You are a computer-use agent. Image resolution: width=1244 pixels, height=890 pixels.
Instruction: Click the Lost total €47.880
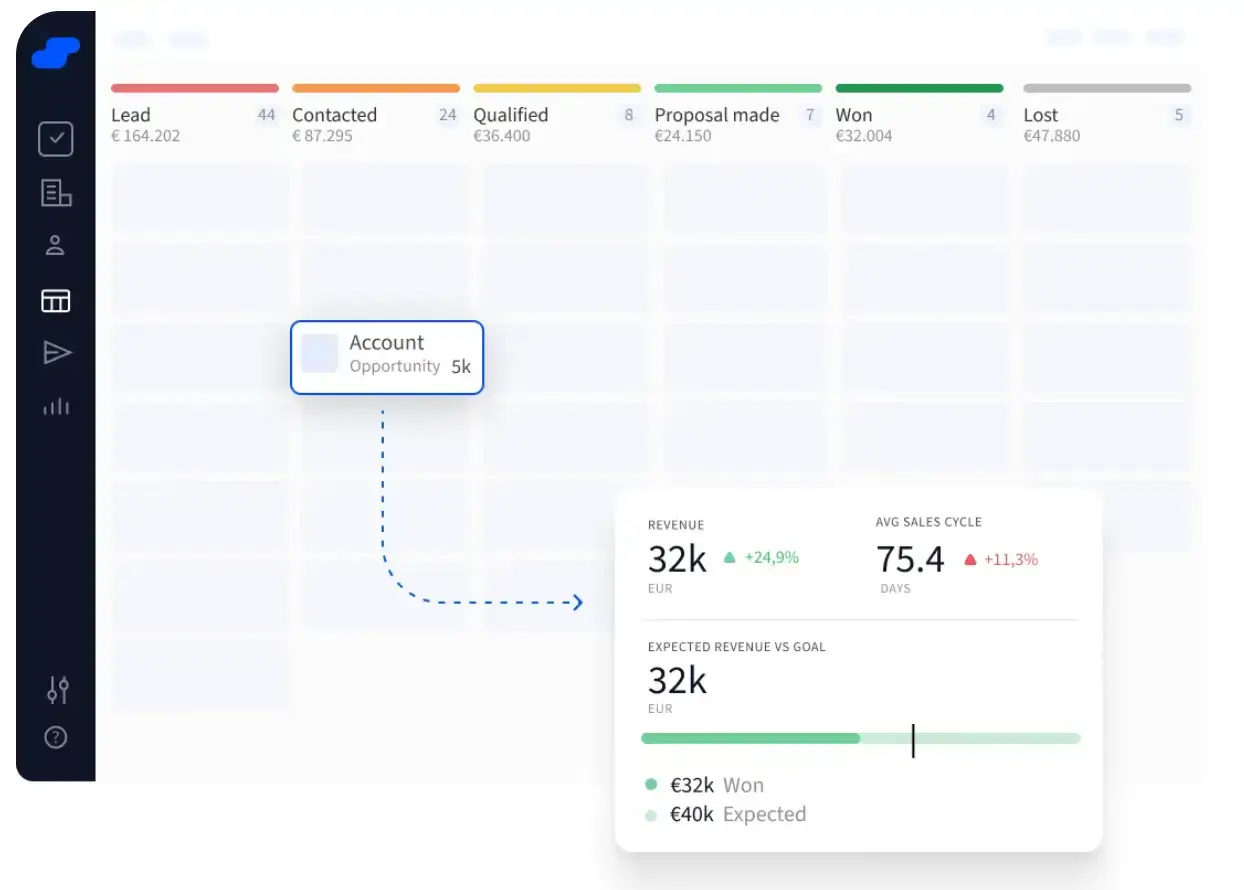pos(1052,136)
